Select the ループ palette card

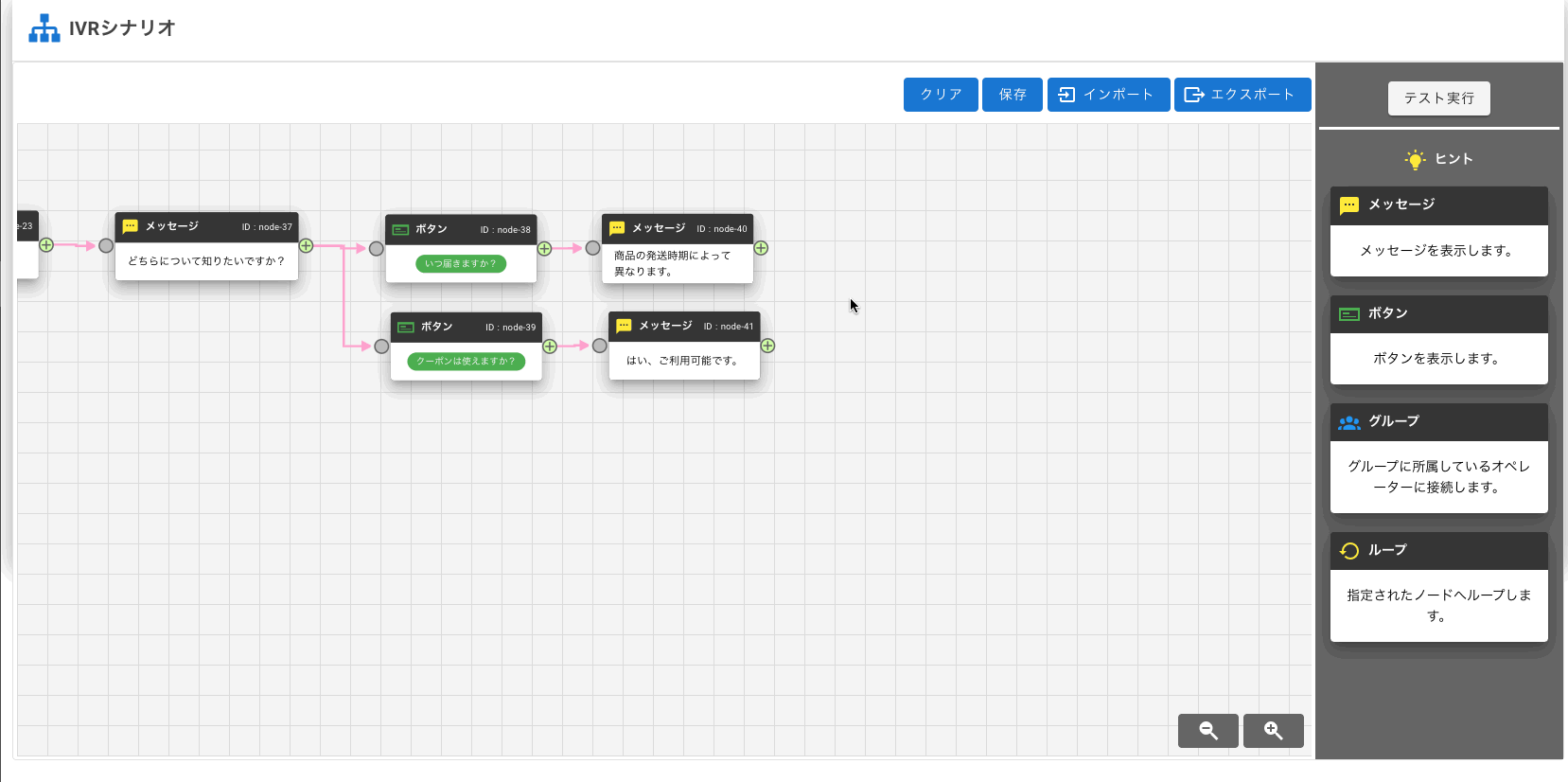pyautogui.click(x=1438, y=587)
